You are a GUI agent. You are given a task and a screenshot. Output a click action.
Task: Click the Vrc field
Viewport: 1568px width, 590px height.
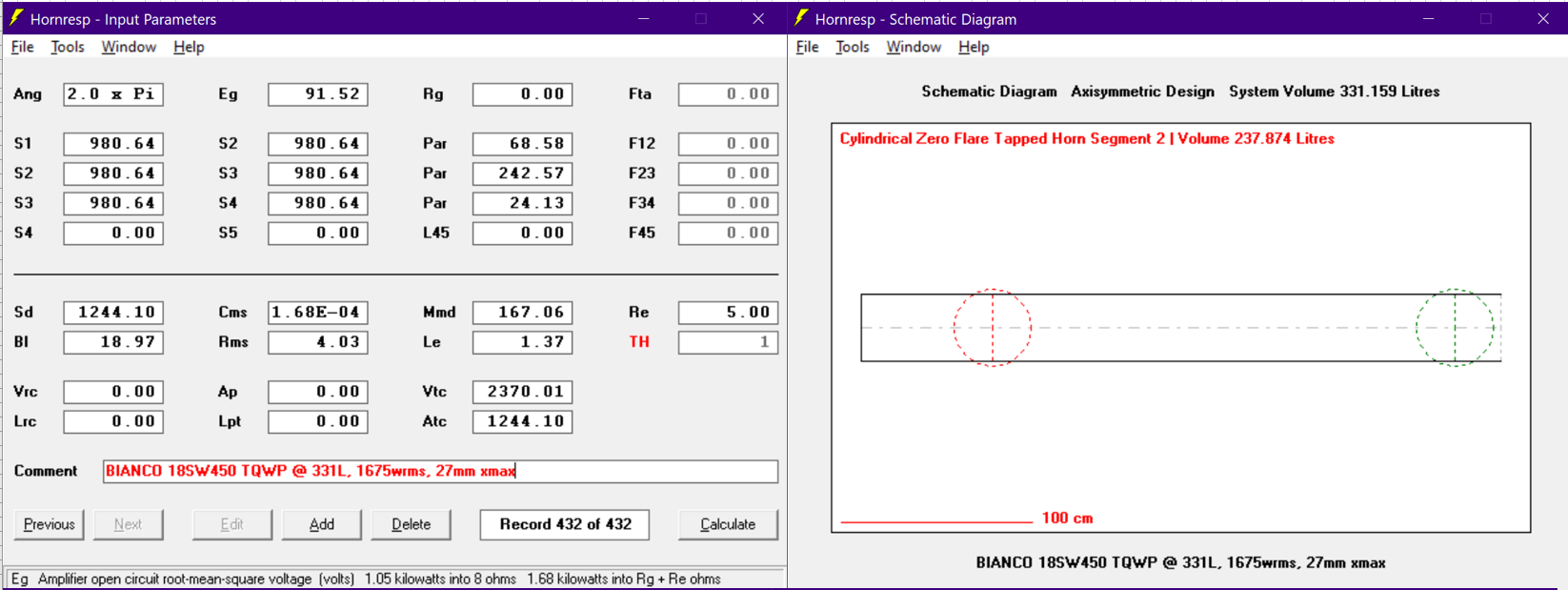[113, 392]
